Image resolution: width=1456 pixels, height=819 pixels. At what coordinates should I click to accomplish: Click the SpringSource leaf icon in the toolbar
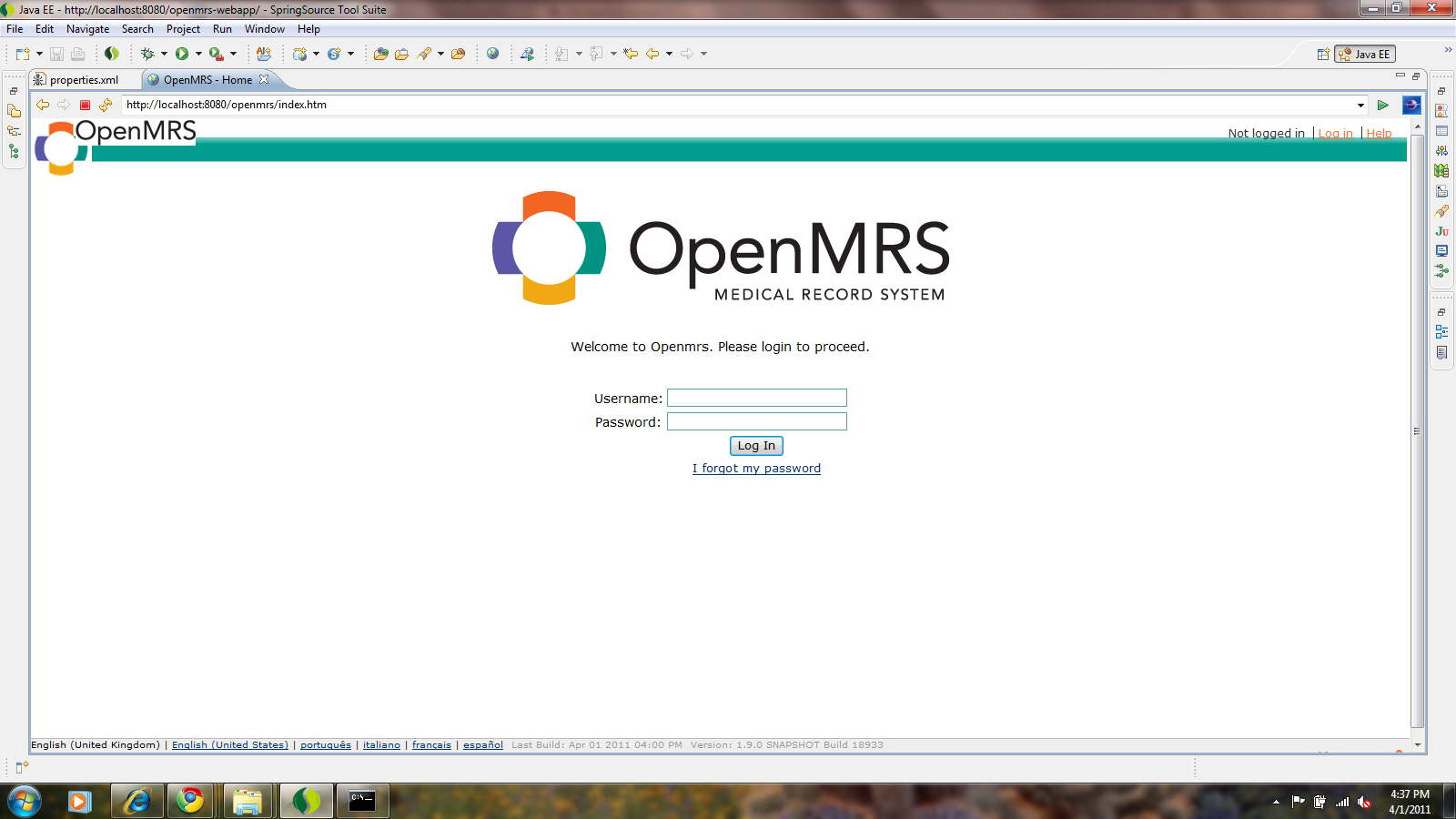click(x=112, y=53)
